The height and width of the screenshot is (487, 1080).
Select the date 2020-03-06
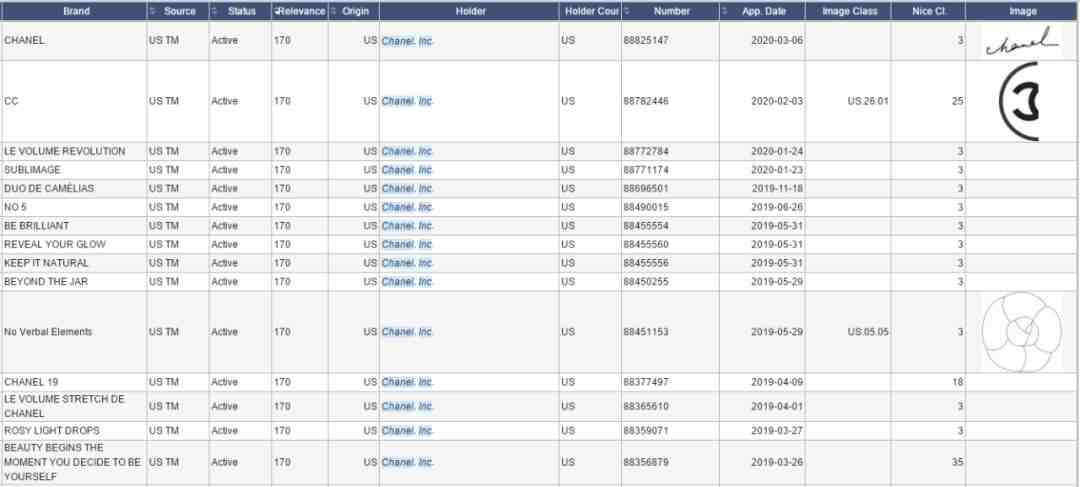click(777, 41)
